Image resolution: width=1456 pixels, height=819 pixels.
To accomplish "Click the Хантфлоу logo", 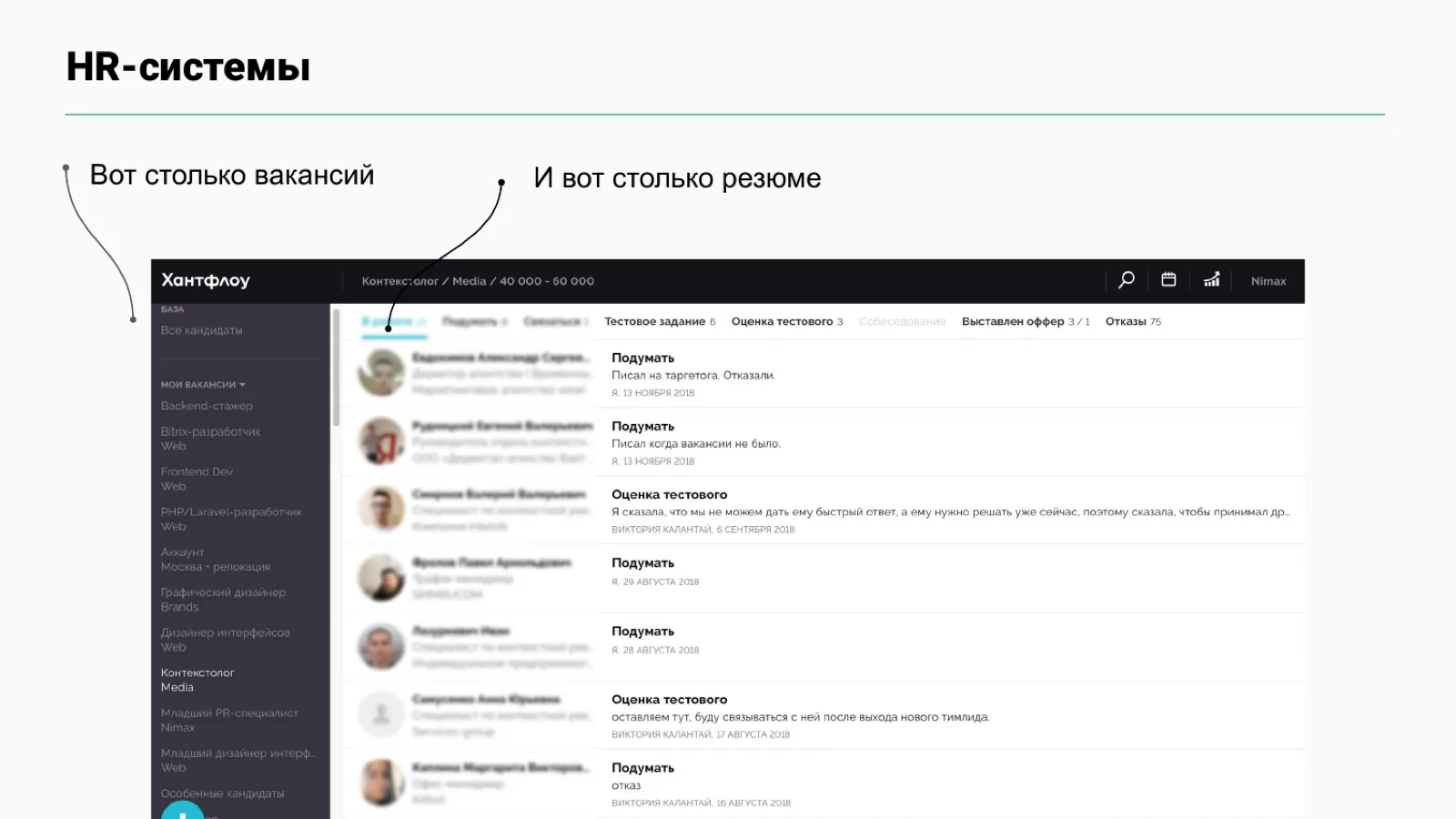I will [x=206, y=280].
